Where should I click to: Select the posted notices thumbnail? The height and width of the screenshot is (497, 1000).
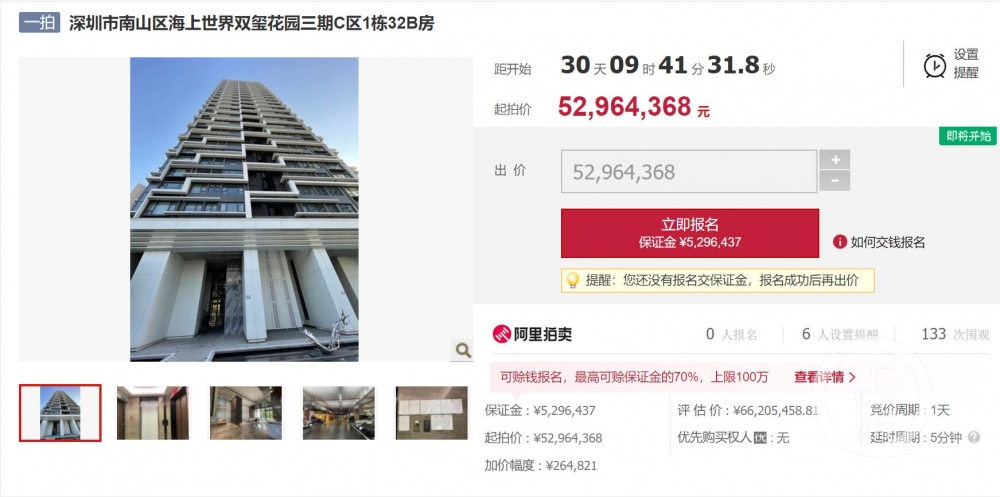[432, 413]
